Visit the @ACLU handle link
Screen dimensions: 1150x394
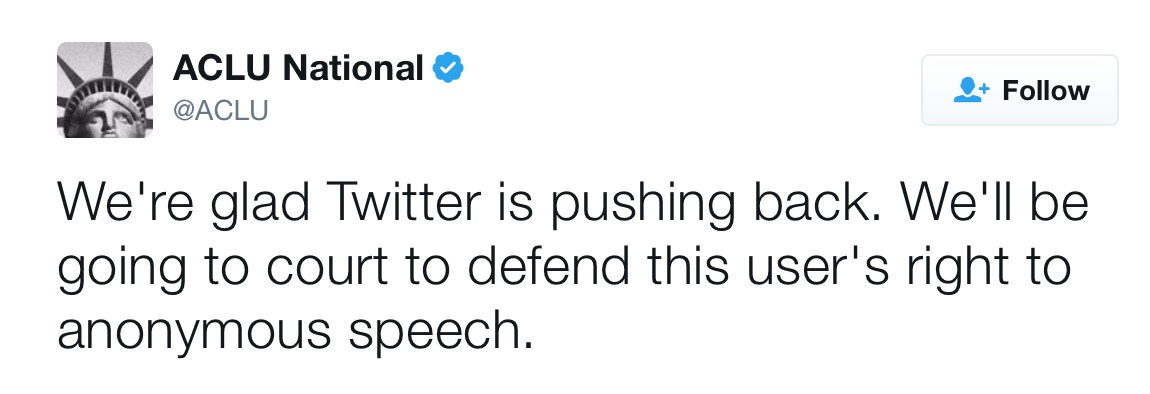pos(221,110)
